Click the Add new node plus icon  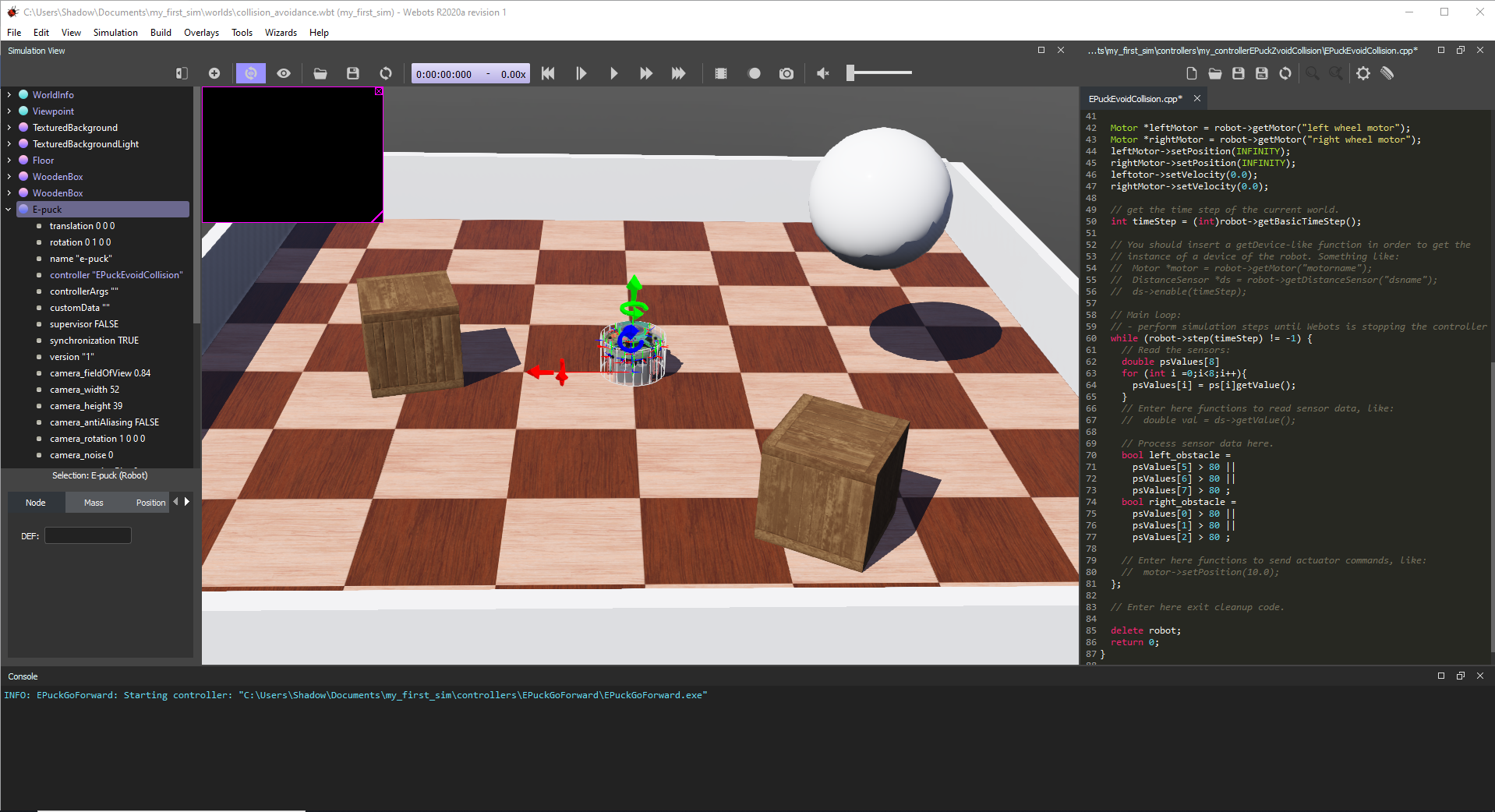click(x=214, y=73)
